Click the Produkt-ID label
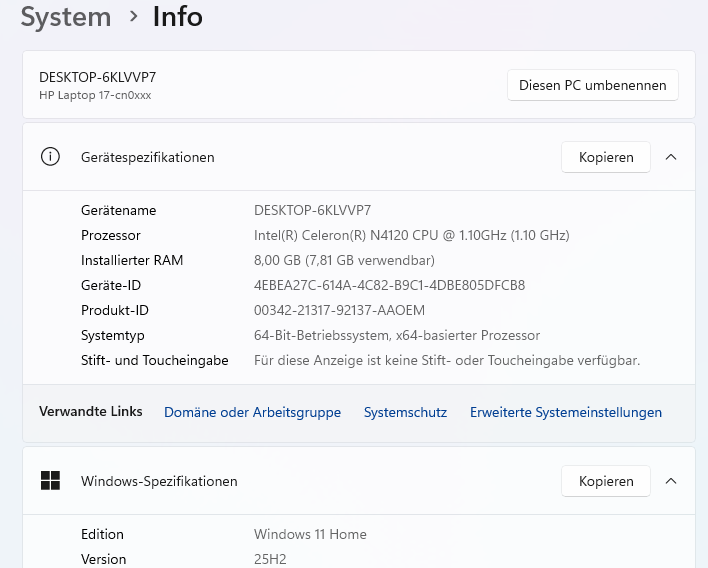The image size is (708, 568). pos(115,310)
